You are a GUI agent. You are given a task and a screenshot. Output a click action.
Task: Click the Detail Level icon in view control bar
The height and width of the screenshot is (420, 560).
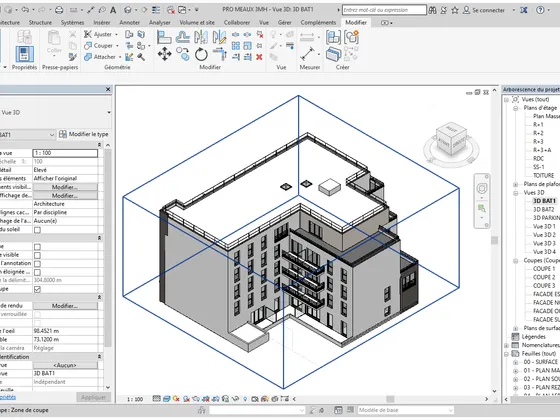click(156, 399)
